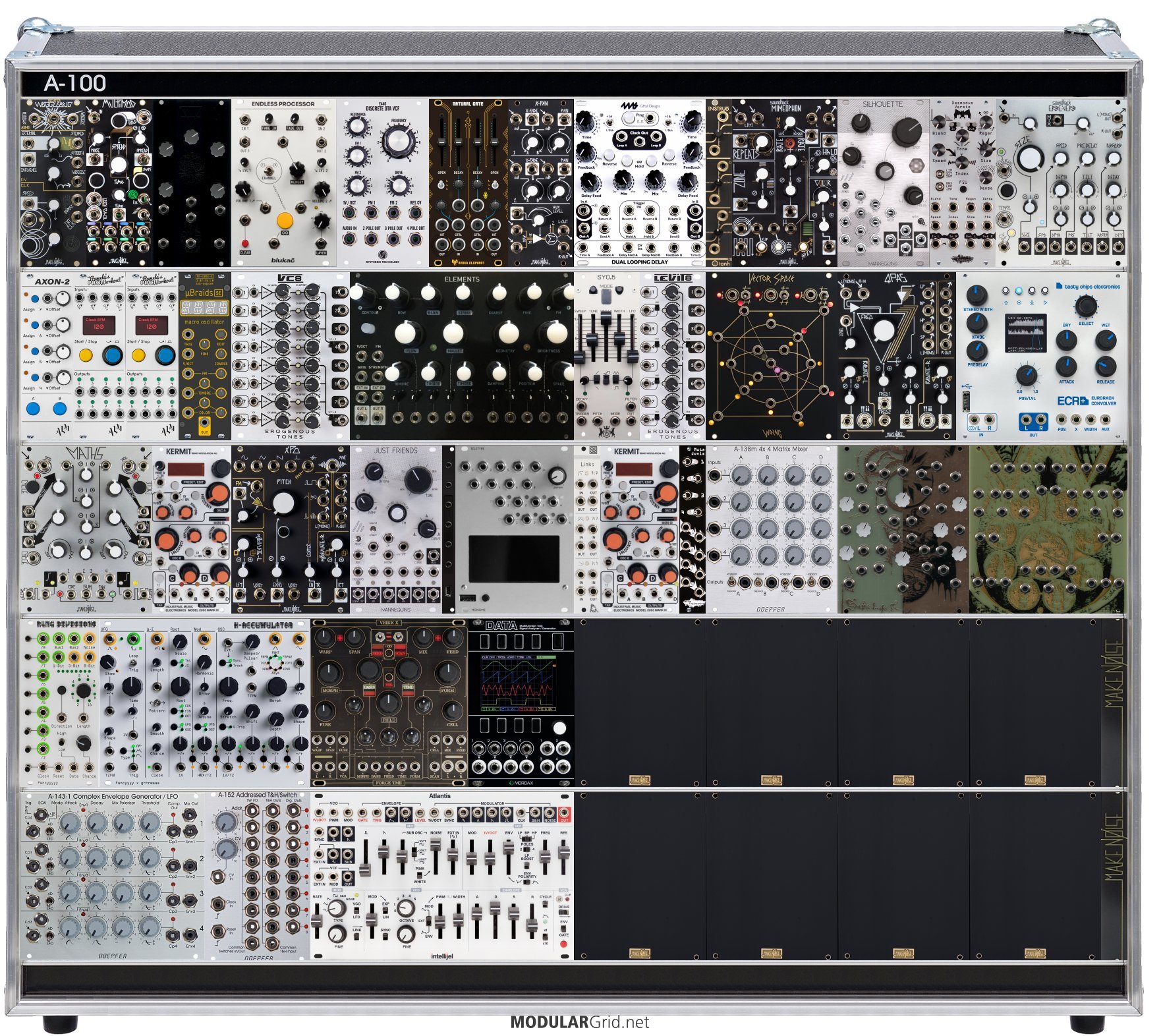The height and width of the screenshot is (1036, 1161).
Task: Click the WIDTH slider on Atlantis
Action: 459,921
